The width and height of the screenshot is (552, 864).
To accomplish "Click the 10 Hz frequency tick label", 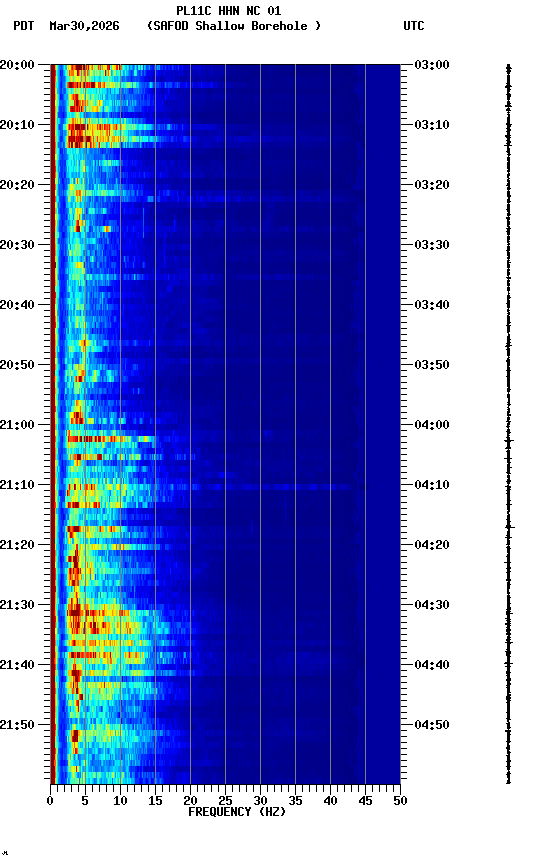I will [x=120, y=801].
